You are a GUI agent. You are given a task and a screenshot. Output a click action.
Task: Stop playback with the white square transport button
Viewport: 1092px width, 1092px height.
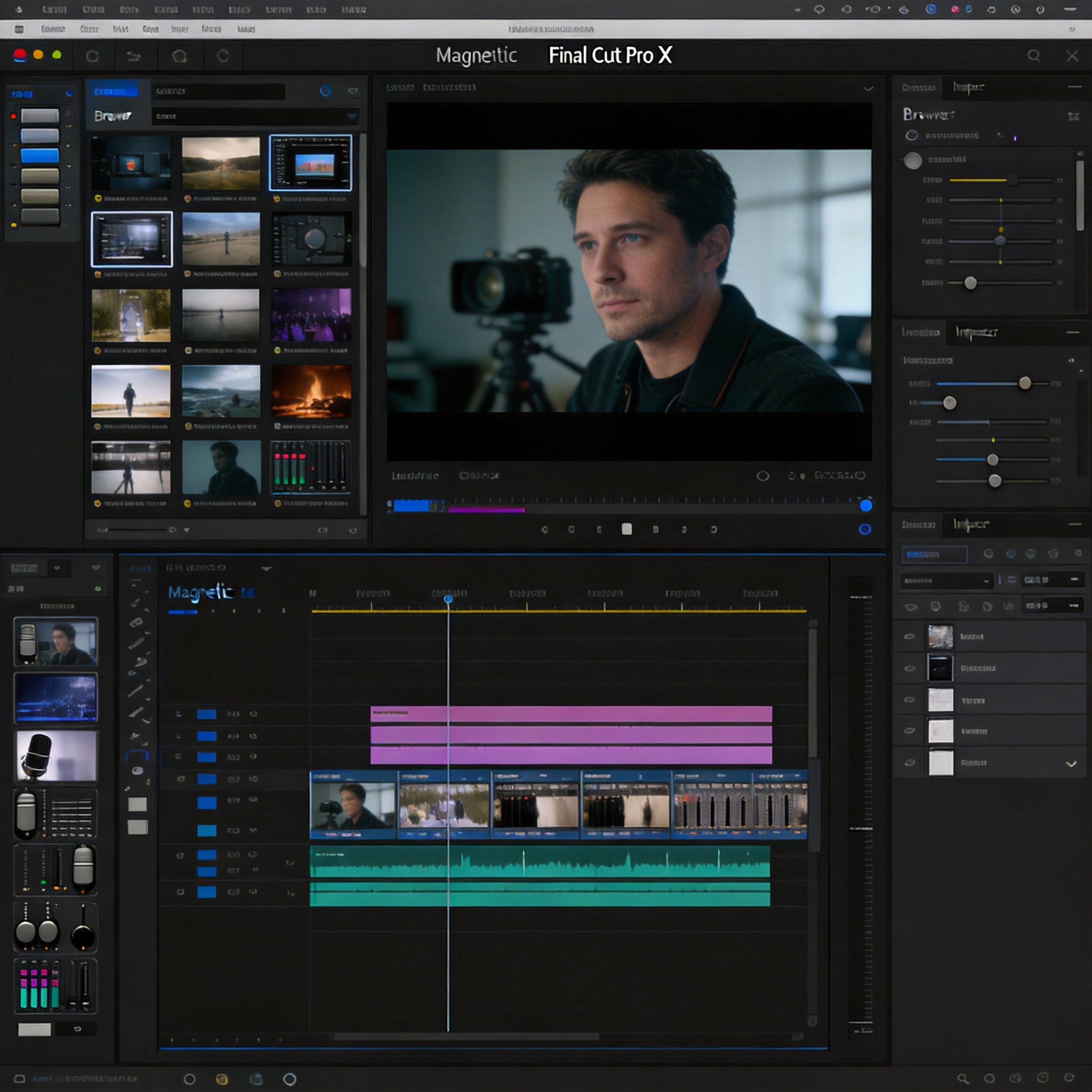tap(627, 529)
